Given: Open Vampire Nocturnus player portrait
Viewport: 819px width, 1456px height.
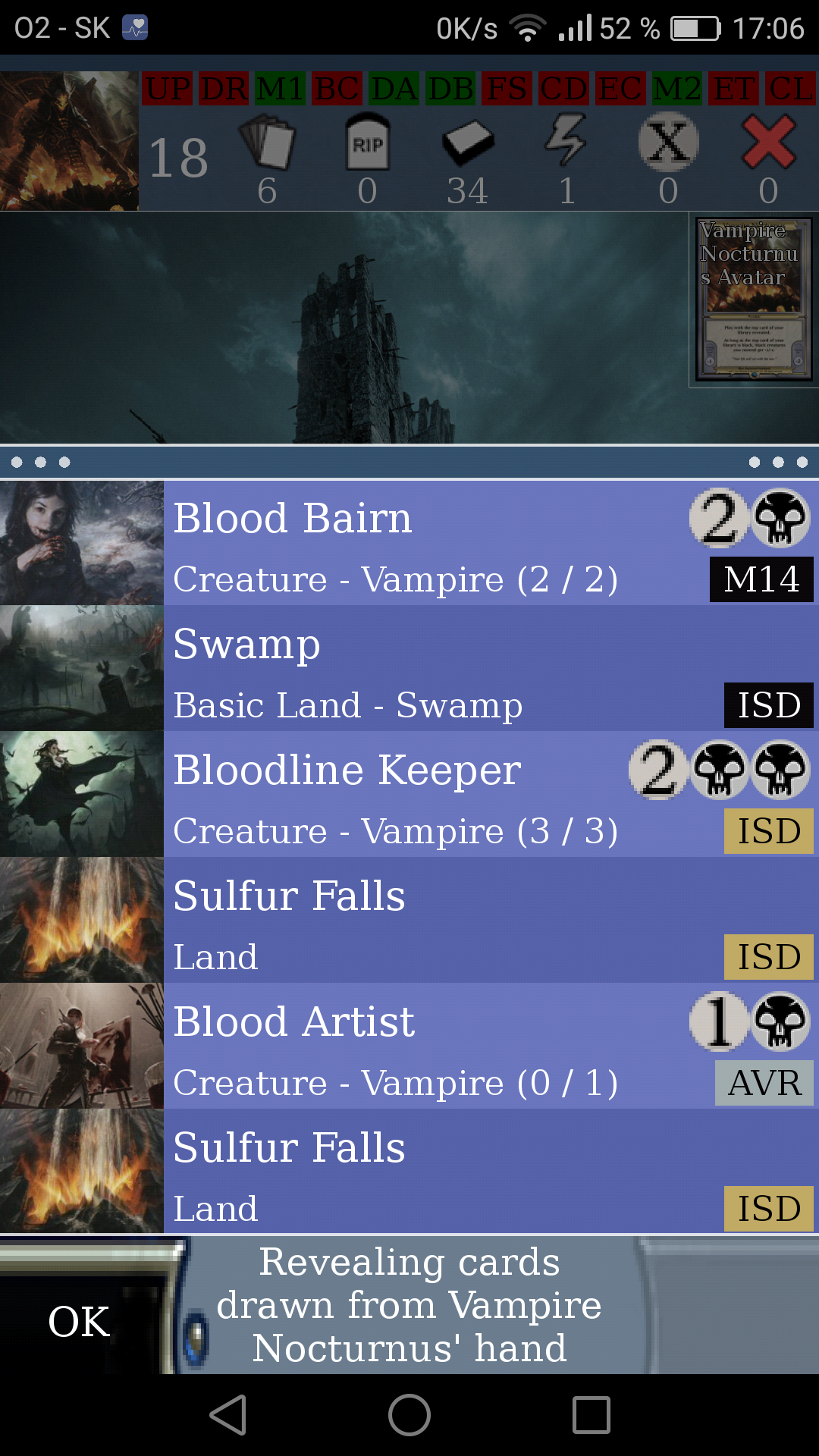Looking at the screenshot, I should (x=69, y=141).
